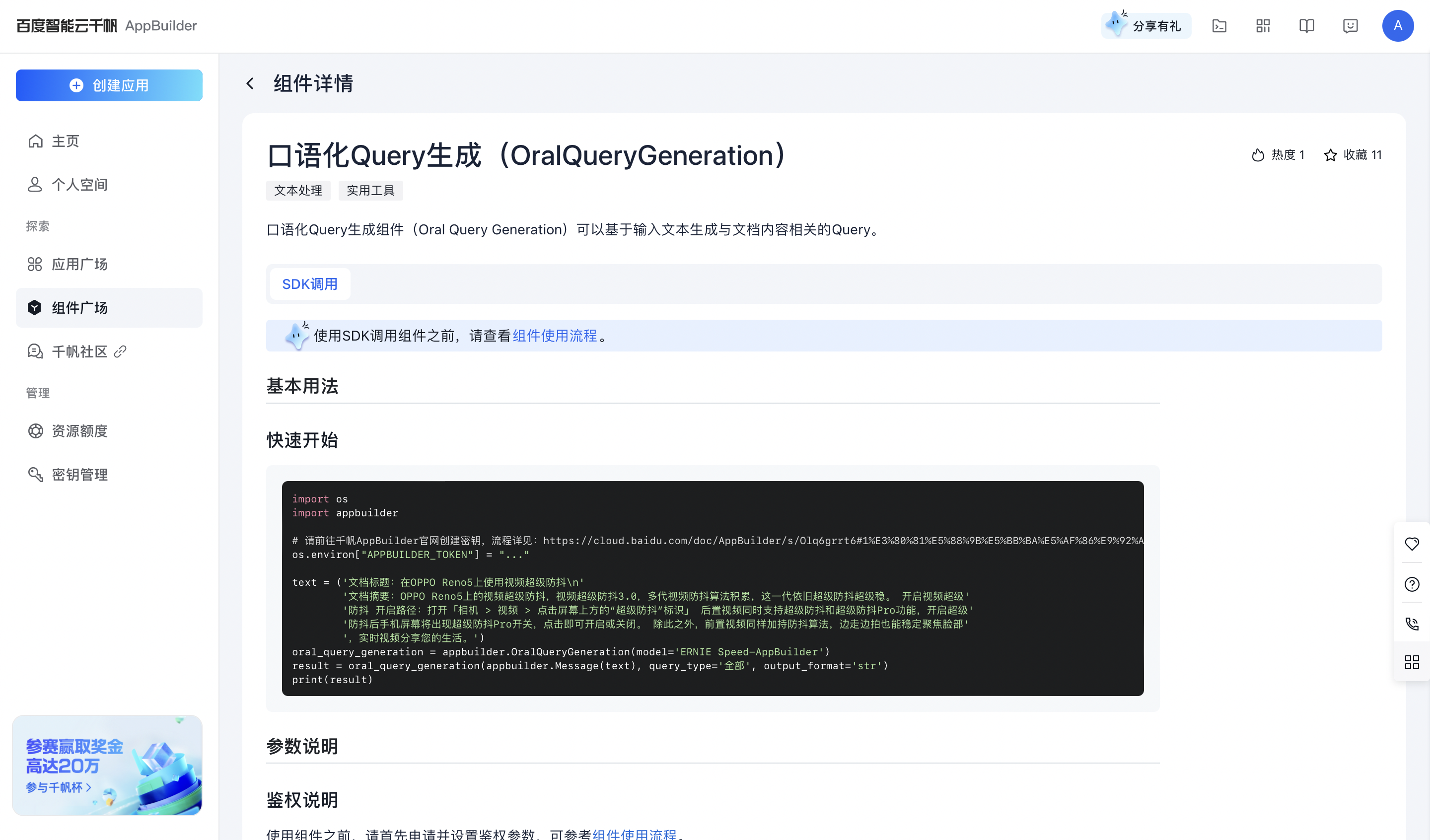Go to 应用广场 in the sidebar
Screen dimensions: 1430x840
pos(109,264)
